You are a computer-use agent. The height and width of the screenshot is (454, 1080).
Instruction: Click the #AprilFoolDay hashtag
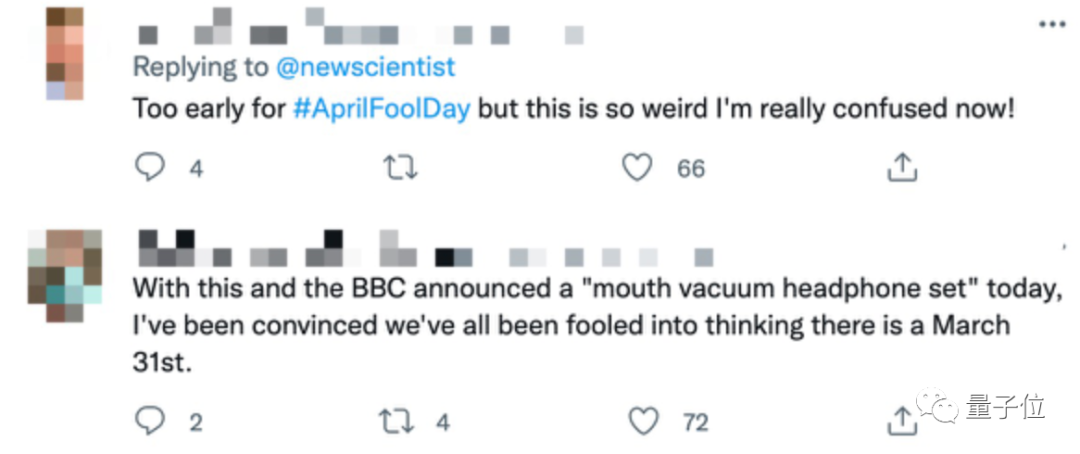[380, 108]
